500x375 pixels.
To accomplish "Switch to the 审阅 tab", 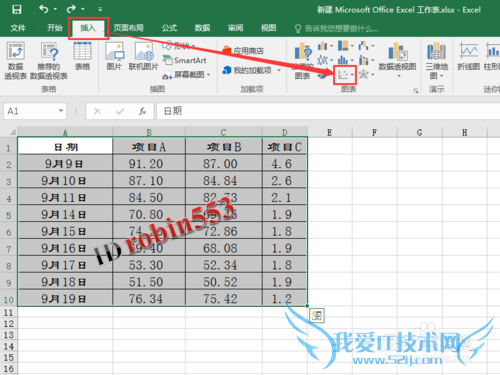I will click(236, 28).
